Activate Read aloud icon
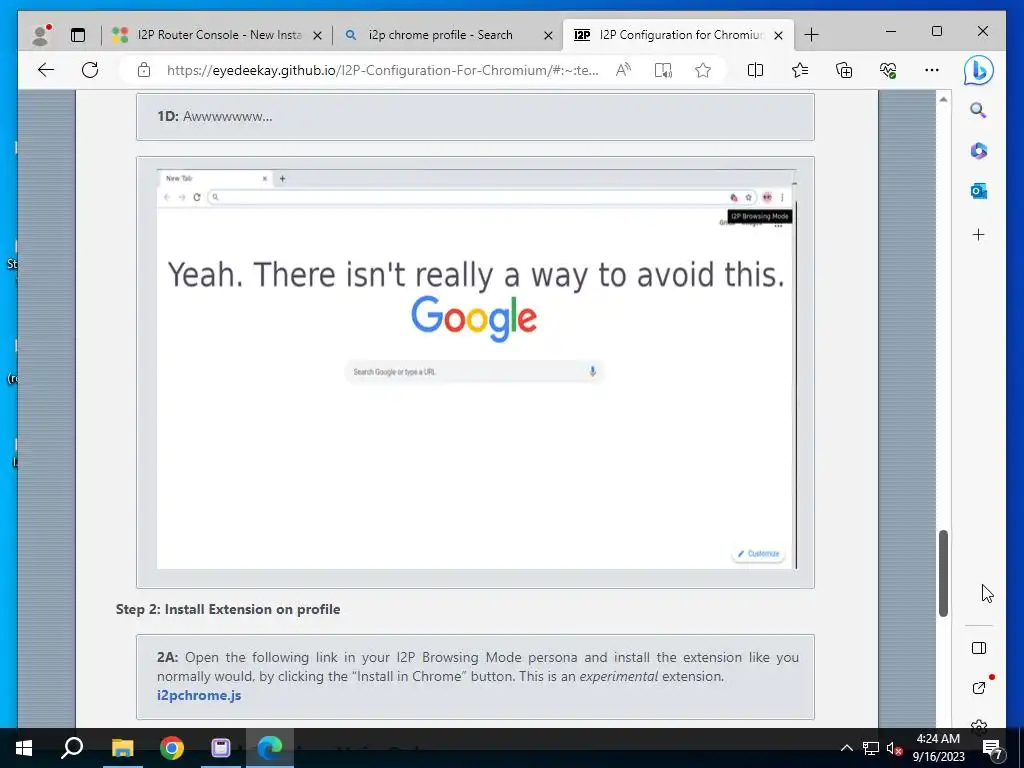1024x768 pixels. point(624,70)
